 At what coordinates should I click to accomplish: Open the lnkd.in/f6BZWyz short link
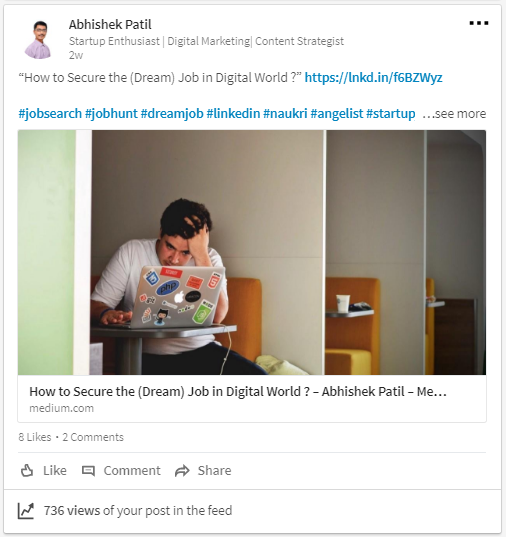click(x=373, y=77)
